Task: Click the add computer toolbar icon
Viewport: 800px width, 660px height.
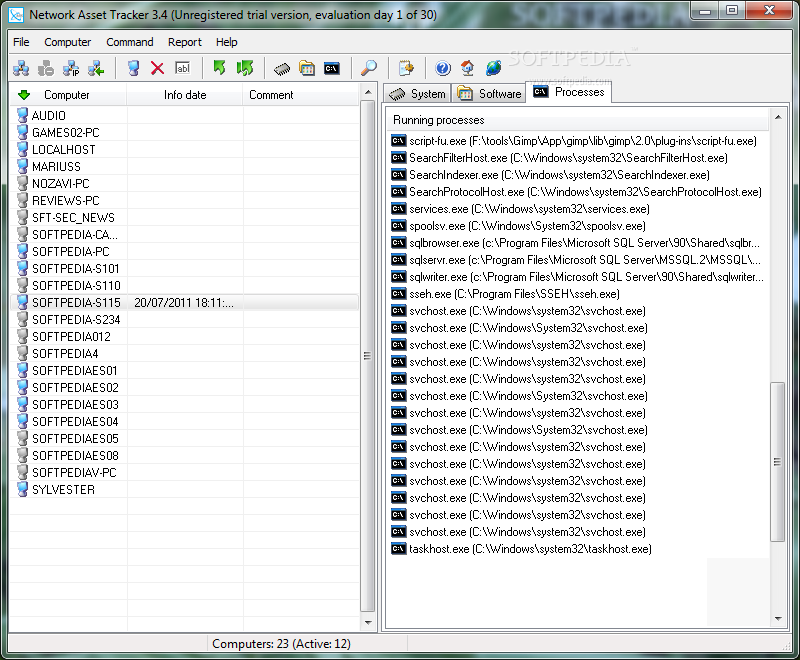Action: coord(133,68)
